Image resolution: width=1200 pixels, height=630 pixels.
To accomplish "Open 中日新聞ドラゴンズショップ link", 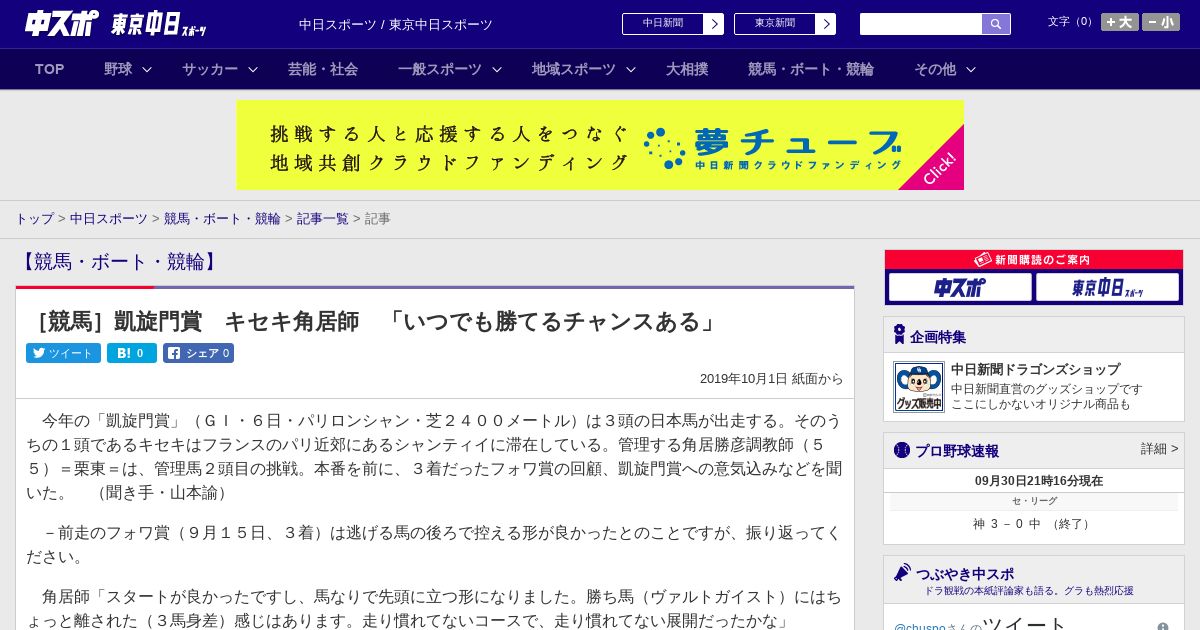I will point(1035,369).
